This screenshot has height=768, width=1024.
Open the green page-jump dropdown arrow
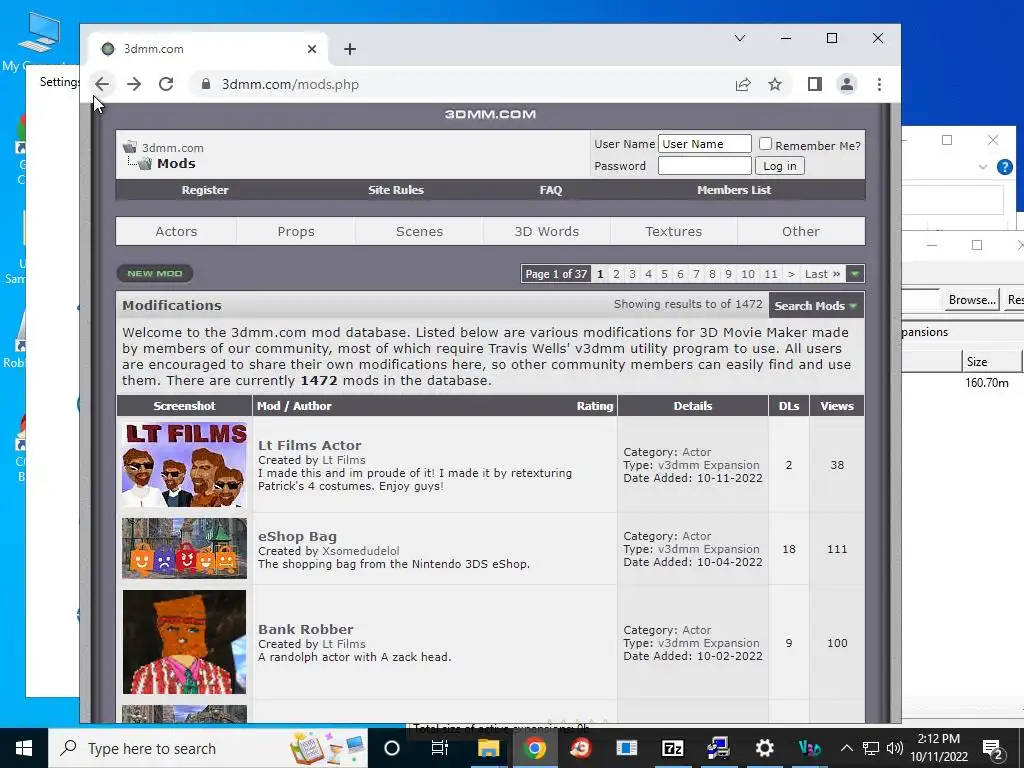(x=855, y=274)
